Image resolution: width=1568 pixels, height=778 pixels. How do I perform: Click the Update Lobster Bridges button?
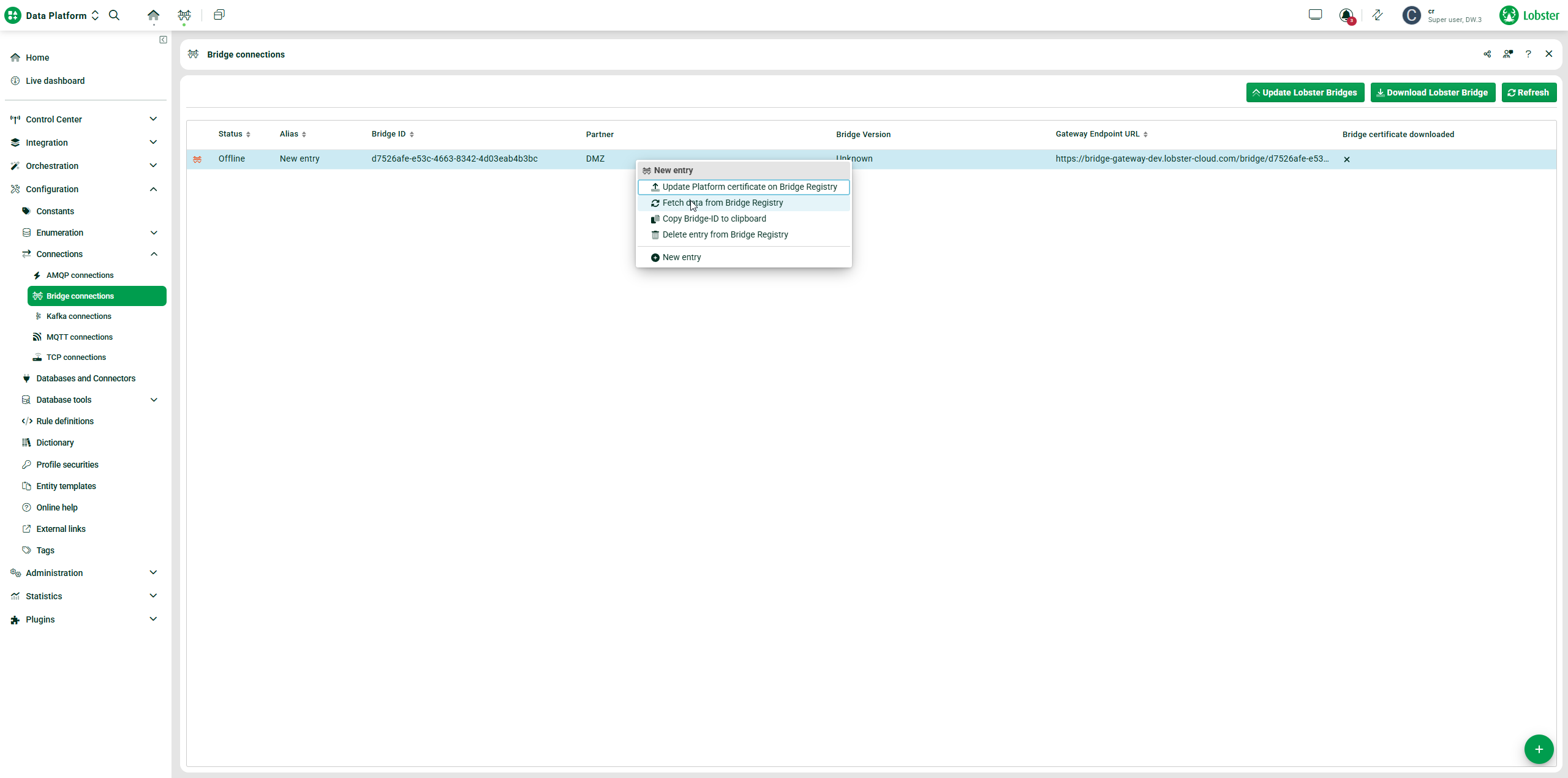click(1305, 92)
